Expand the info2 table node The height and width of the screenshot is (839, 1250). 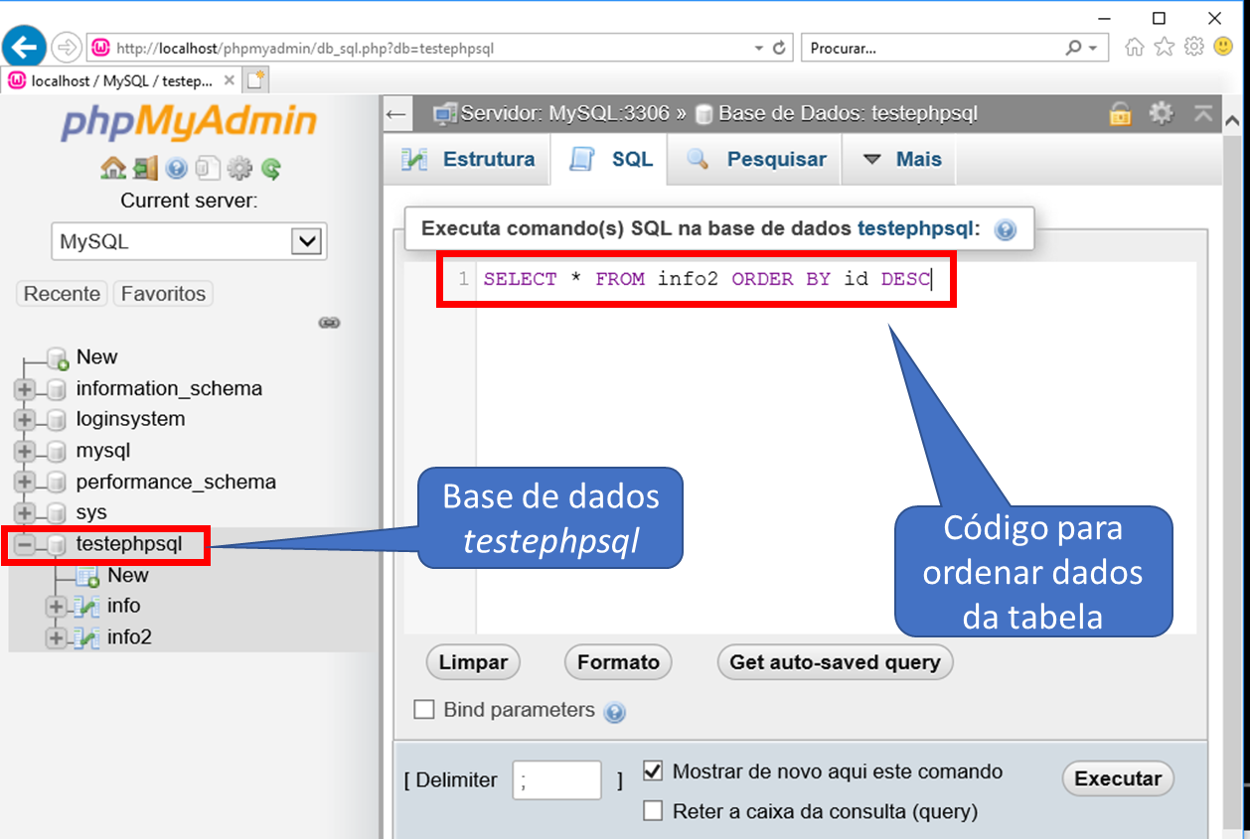pyautogui.click(x=56, y=637)
